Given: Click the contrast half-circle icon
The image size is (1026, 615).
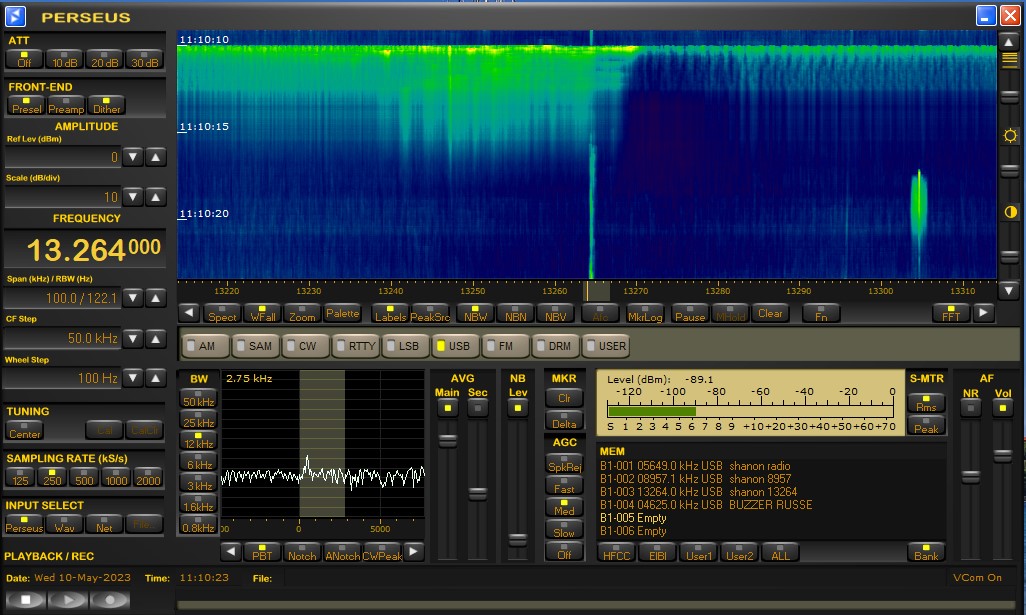Looking at the screenshot, I should pyautogui.click(x=1010, y=212).
